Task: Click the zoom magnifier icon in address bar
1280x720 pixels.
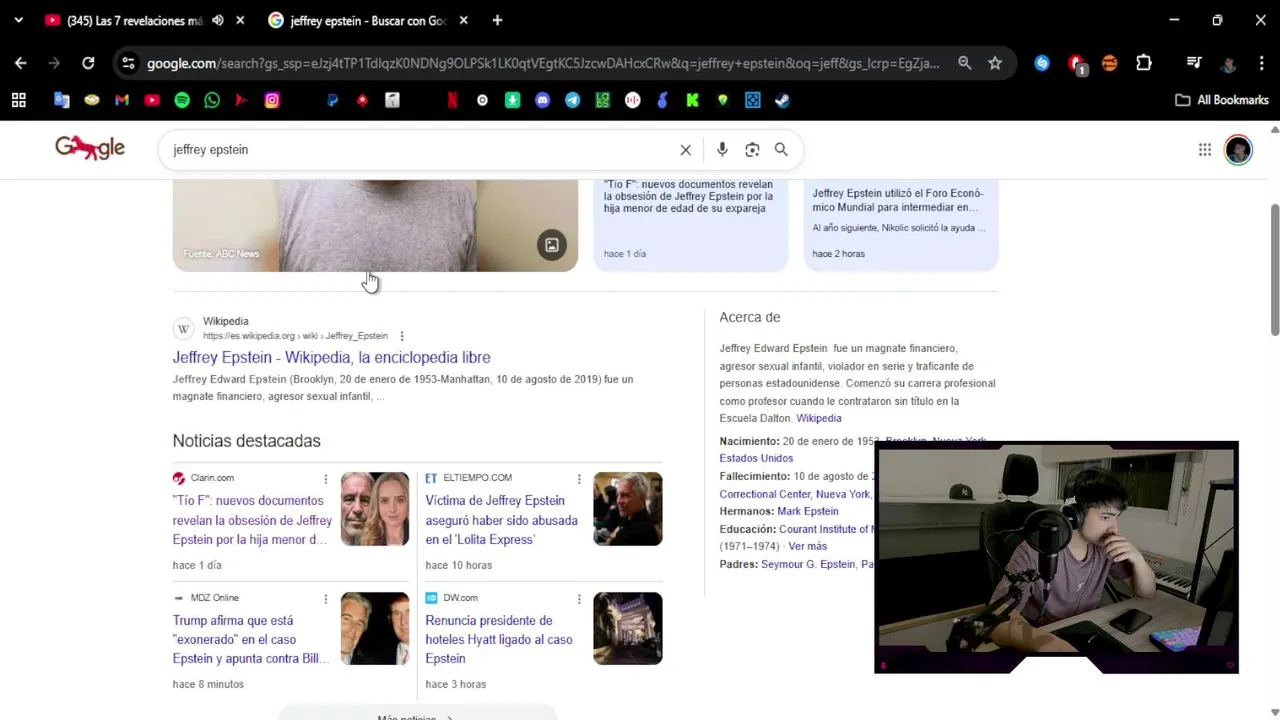Action: coord(964,63)
